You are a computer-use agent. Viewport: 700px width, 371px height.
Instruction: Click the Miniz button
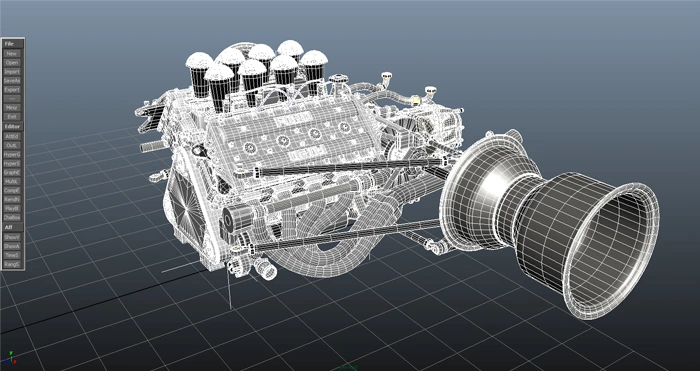pos(12,108)
